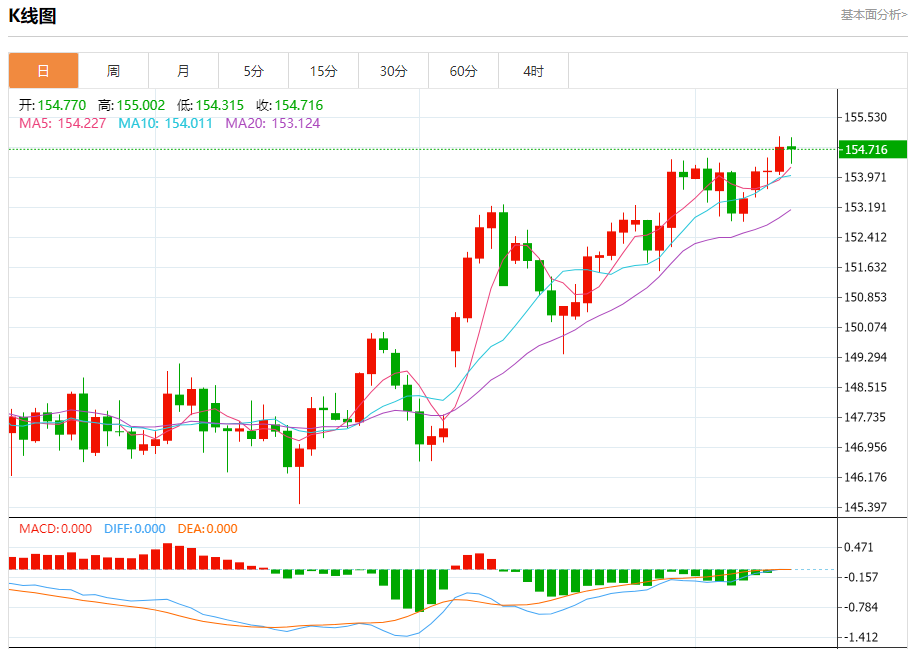The image size is (916, 649).
Task: Click the MACD:0.000 indicator label
Action: (x=55, y=529)
